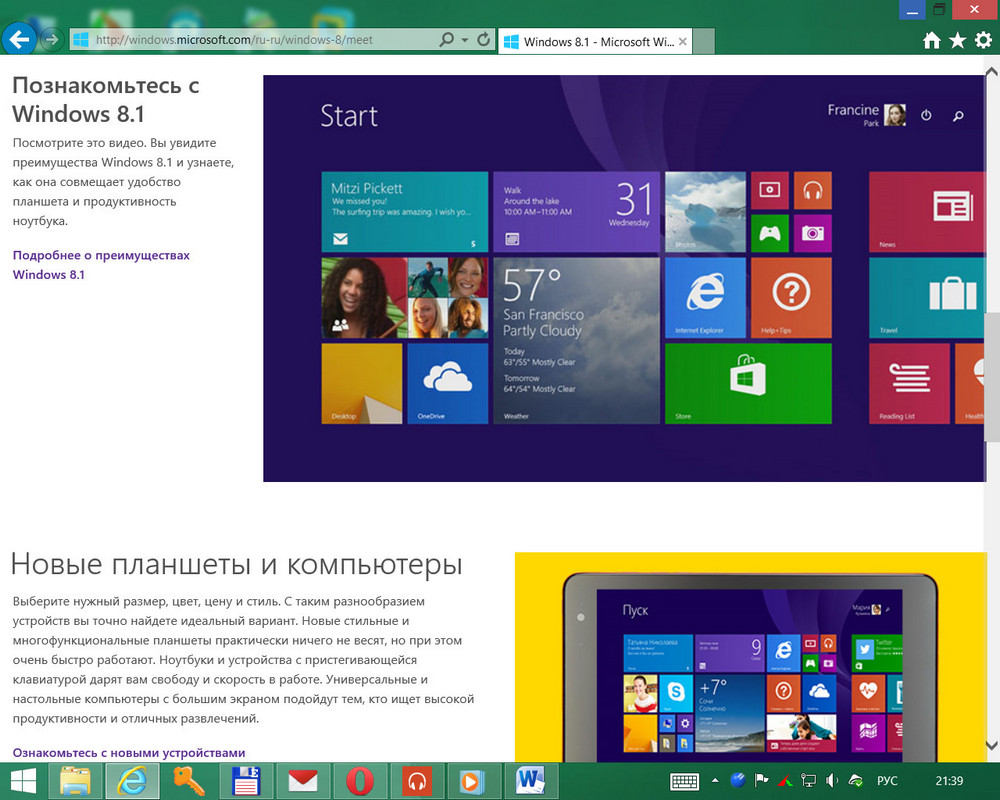Switch input language via РУС indicator

[x=887, y=781]
